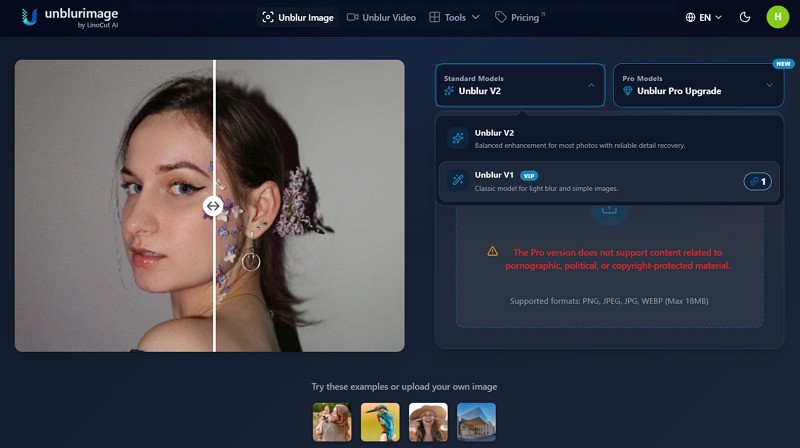Viewport: 800px width, 448px height.
Task: Select the Unblur V2 model option
Action: coord(609,139)
